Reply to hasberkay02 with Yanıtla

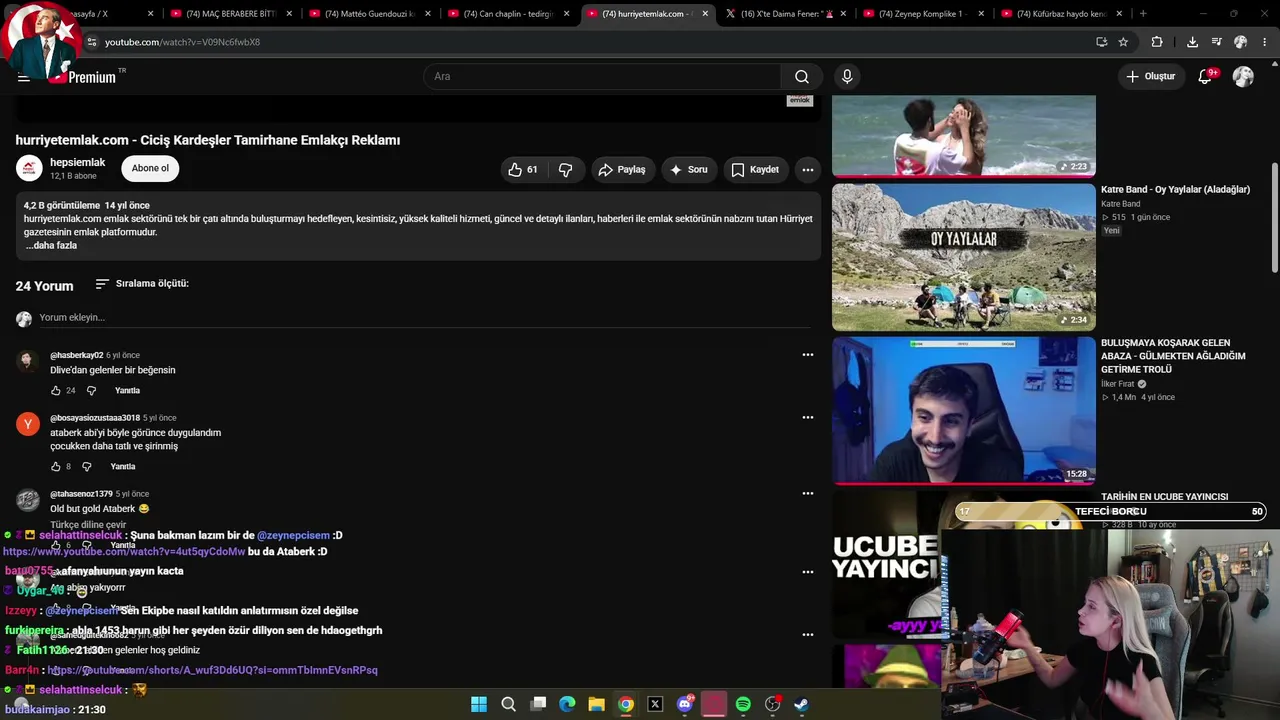(127, 390)
